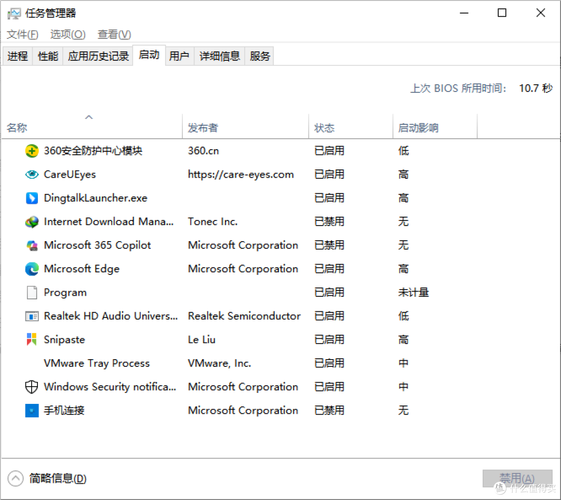This screenshot has width=561, height=500.
Task: Click the 简略信息(D) label
Action: tap(58, 478)
